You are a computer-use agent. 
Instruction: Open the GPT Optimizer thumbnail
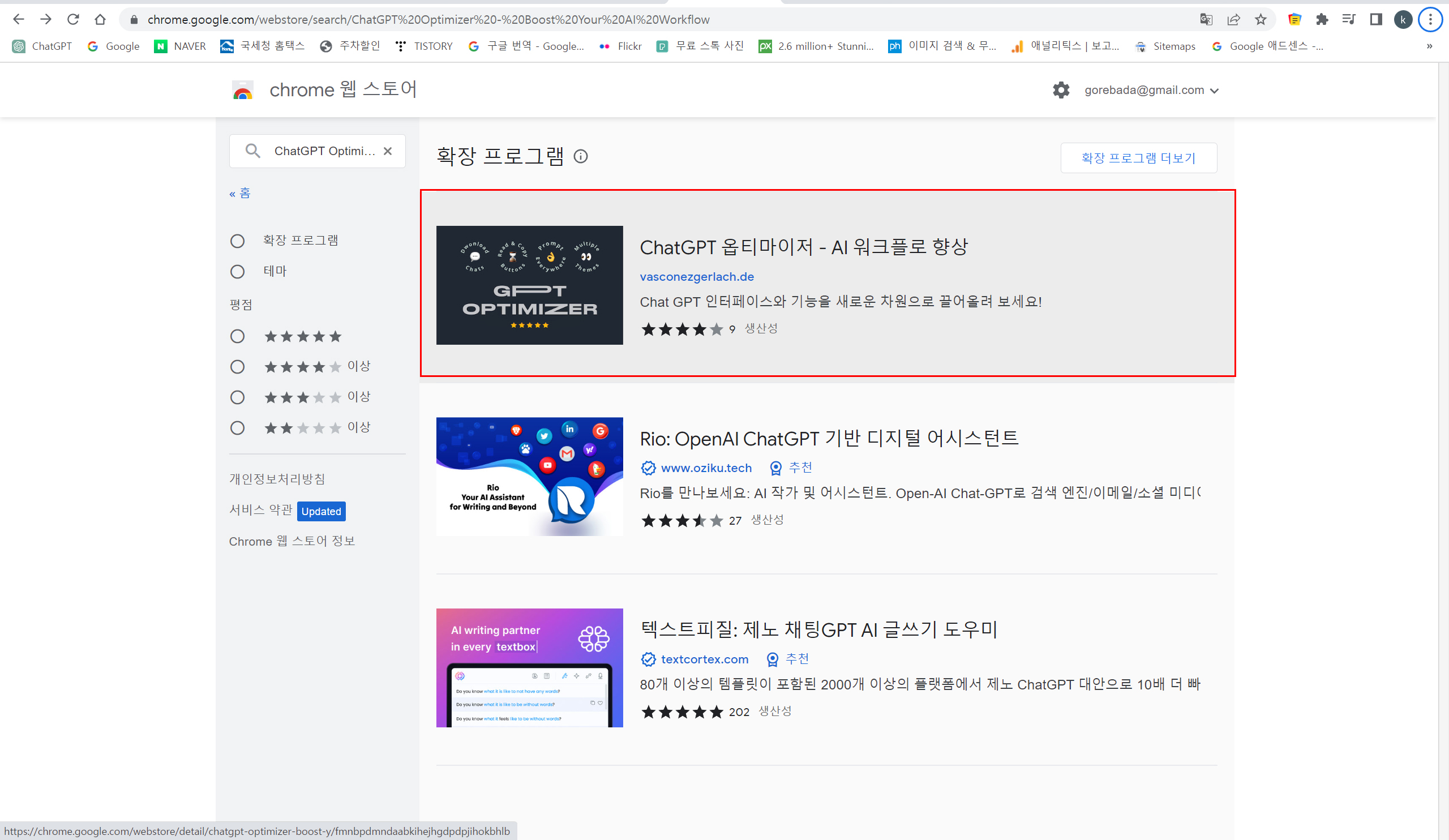[x=530, y=285]
